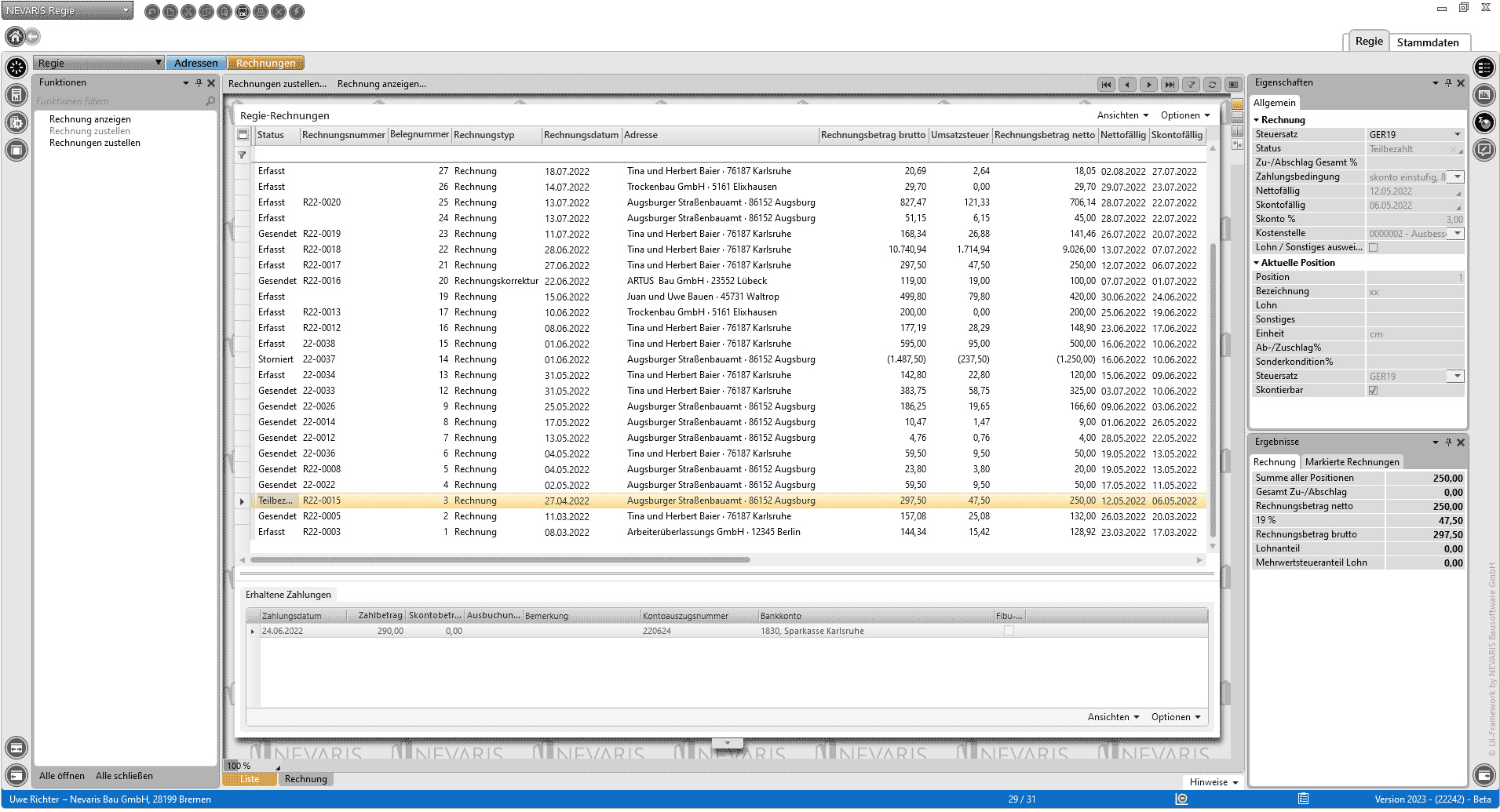This screenshot has height=812, width=1500.
Task: Click the Delete X icon in top toolbar
Action: pyautogui.click(x=279, y=12)
